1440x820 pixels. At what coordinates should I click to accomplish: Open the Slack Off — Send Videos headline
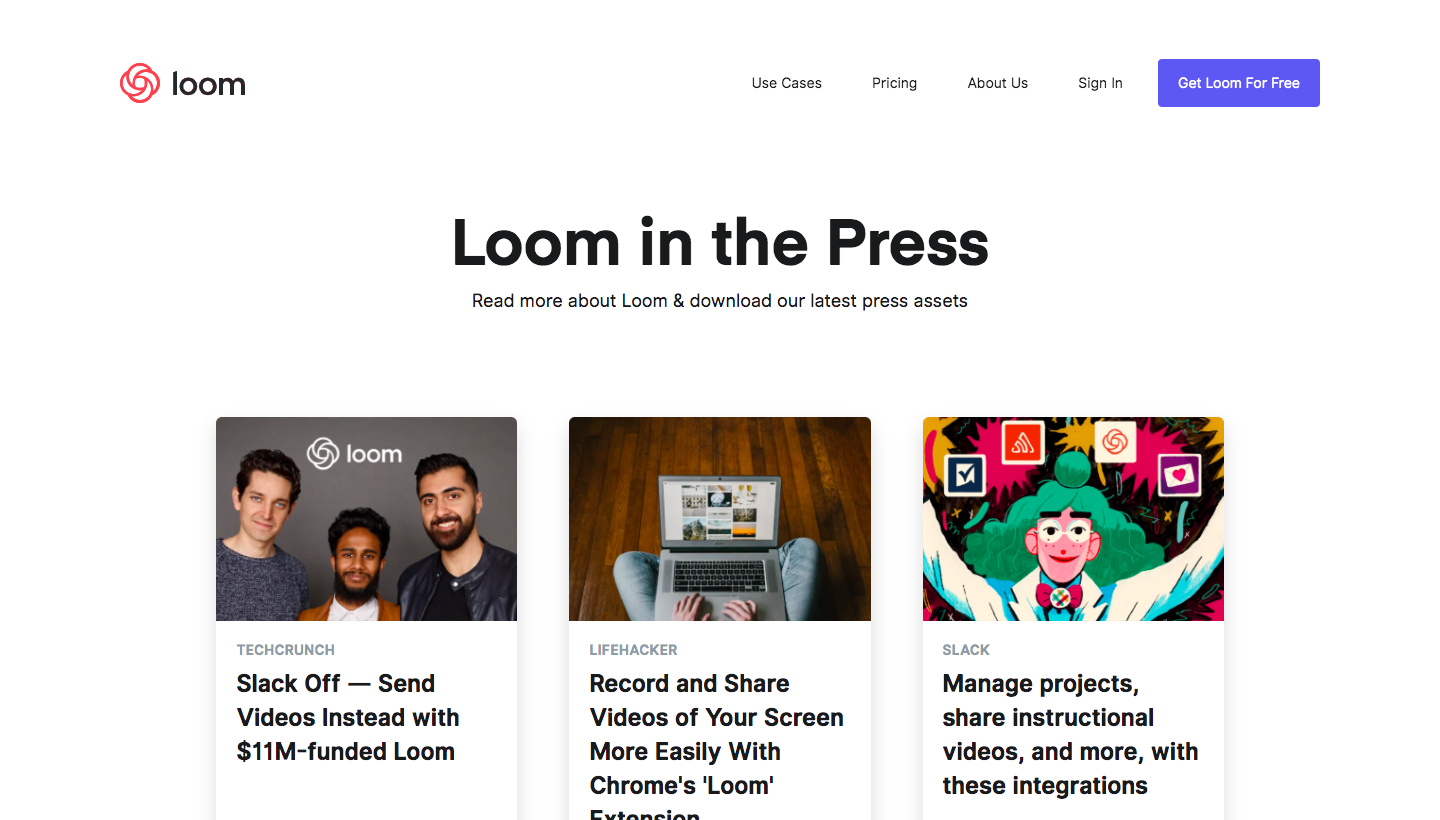[347, 717]
